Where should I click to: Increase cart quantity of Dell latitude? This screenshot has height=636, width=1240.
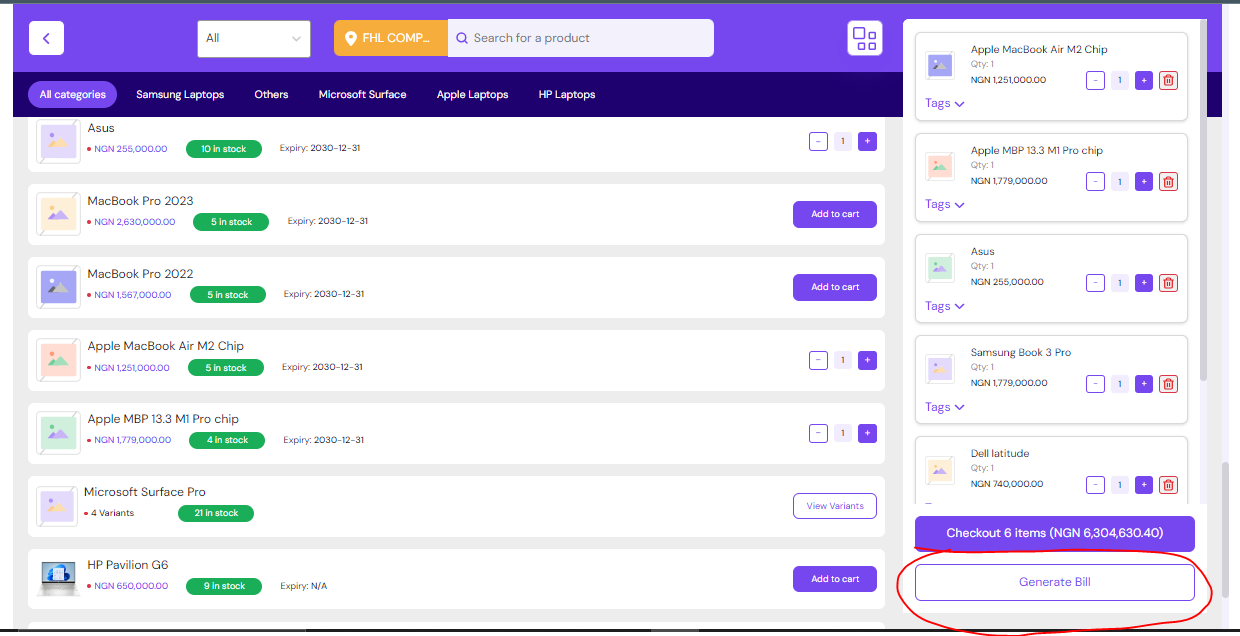pyautogui.click(x=1144, y=485)
